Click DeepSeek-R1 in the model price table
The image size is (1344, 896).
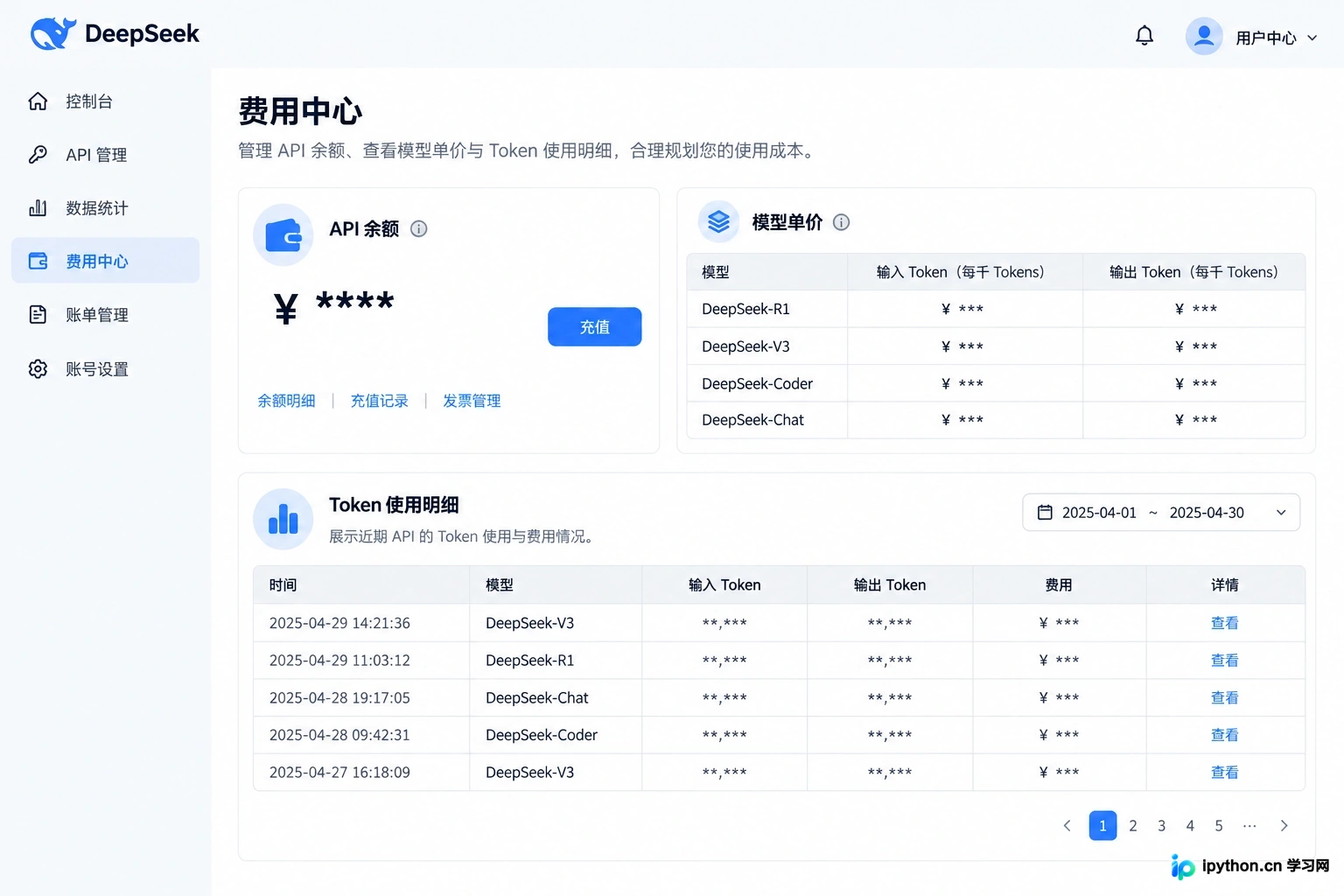click(x=745, y=309)
